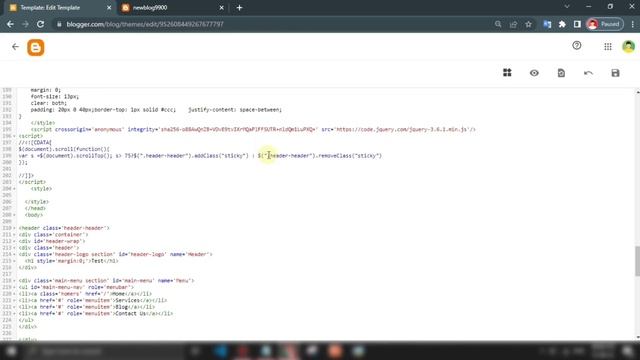Collapse the header class='header-header' fold arrow
This screenshot has height=360, width=640.
[14, 228]
